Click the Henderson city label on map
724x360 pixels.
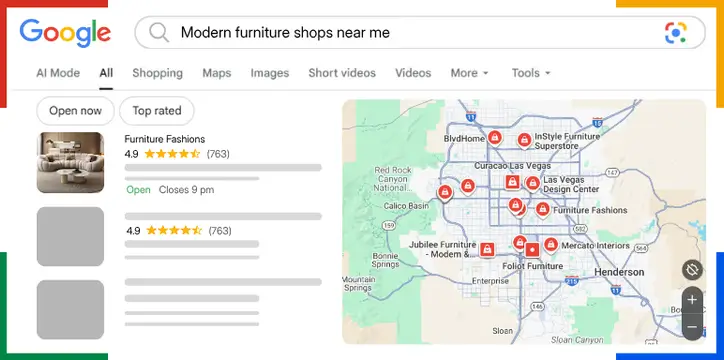(x=619, y=272)
